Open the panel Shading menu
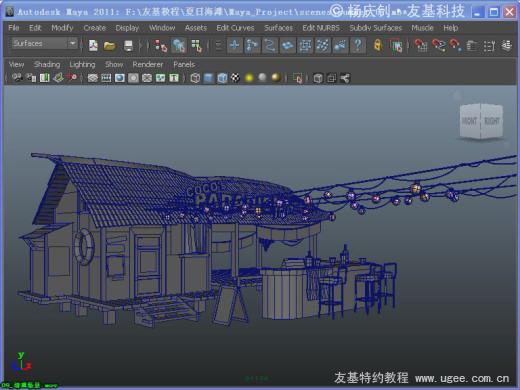 coord(47,64)
